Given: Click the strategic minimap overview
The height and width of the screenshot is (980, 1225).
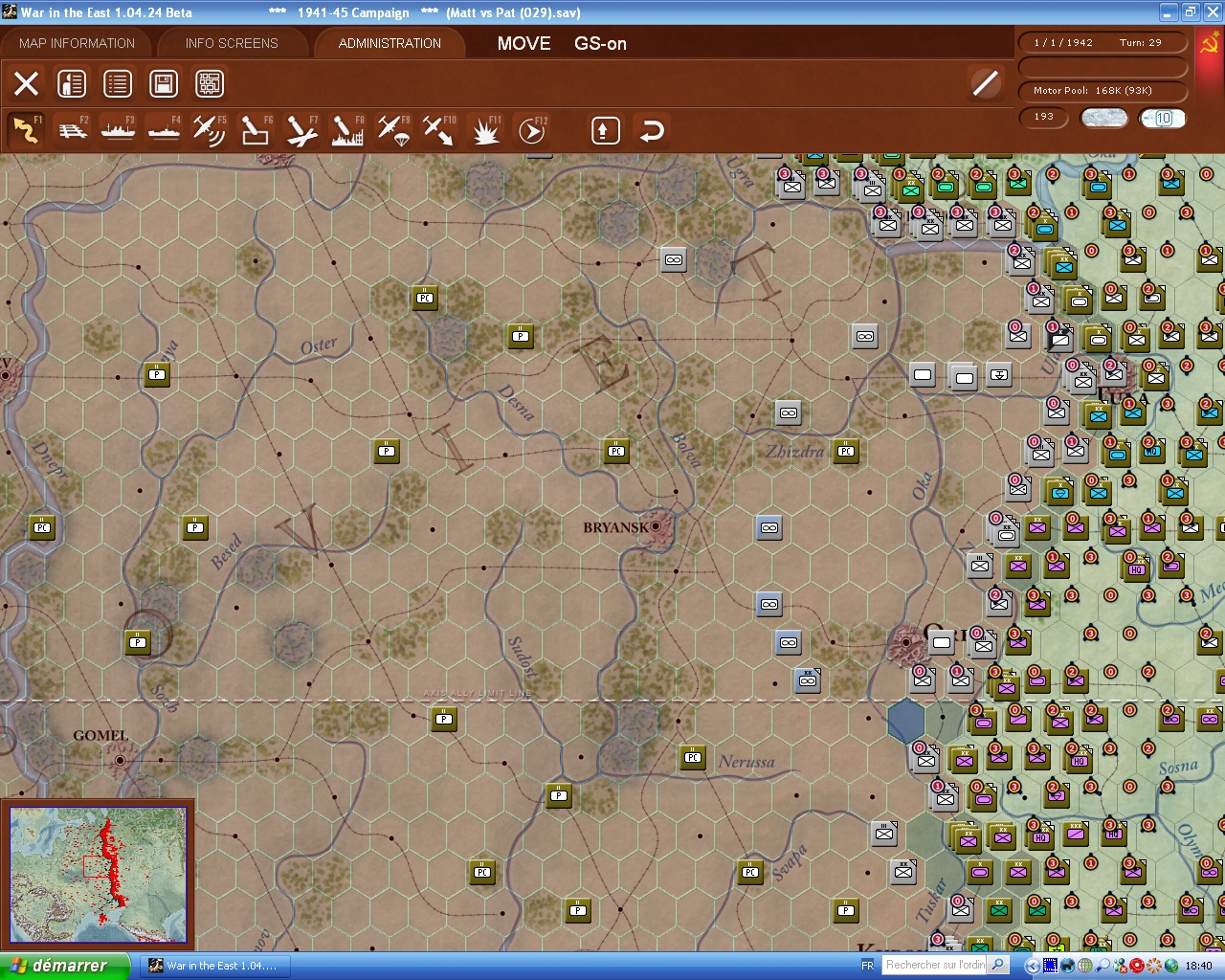Looking at the screenshot, I should (98, 876).
